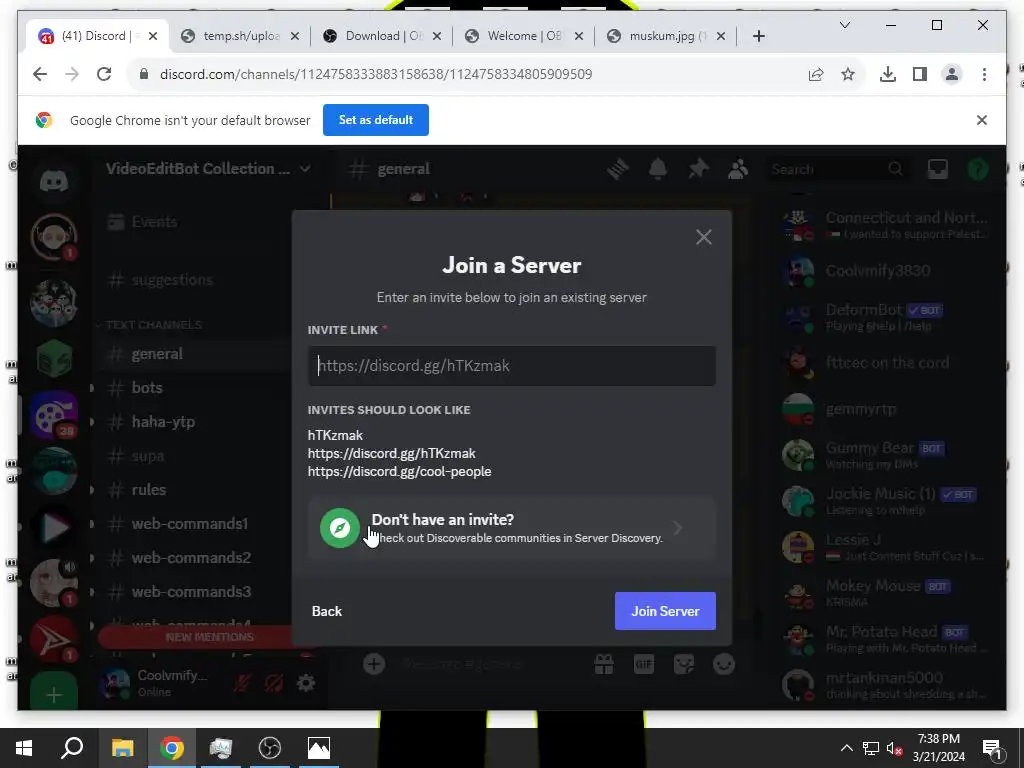The height and width of the screenshot is (768, 1024).
Task: Click the Discord Search box
Action: click(838, 169)
